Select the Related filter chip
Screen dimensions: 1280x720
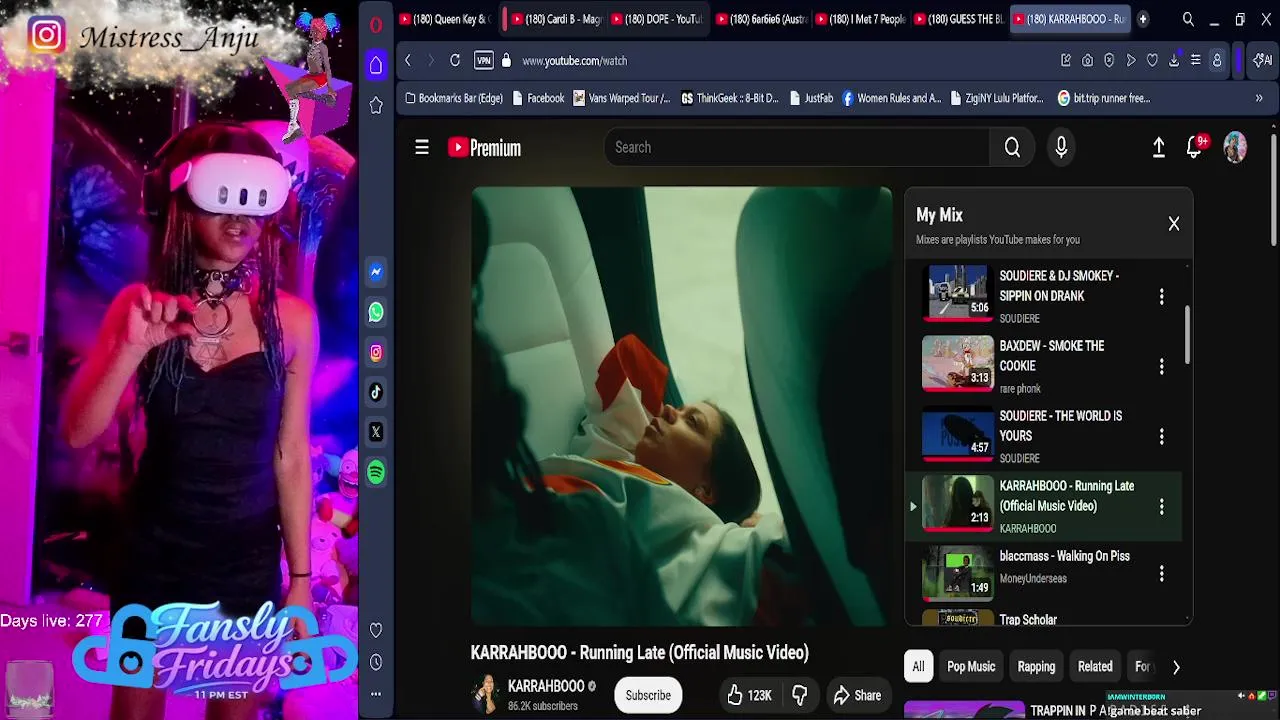(1095, 667)
